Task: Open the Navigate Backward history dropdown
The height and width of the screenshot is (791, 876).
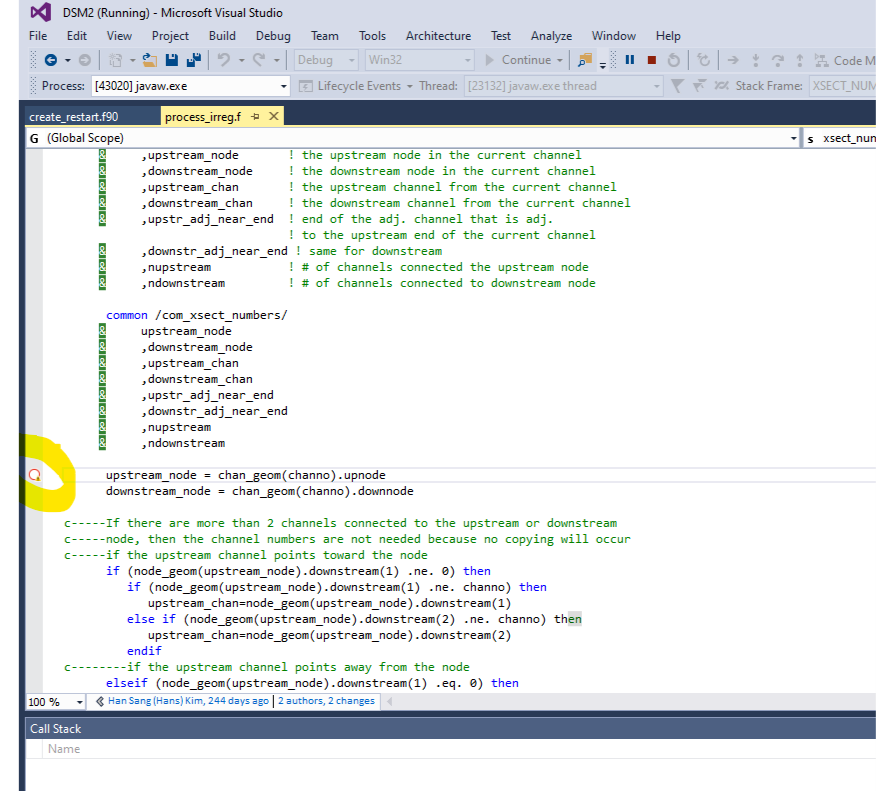Action: click(68, 60)
